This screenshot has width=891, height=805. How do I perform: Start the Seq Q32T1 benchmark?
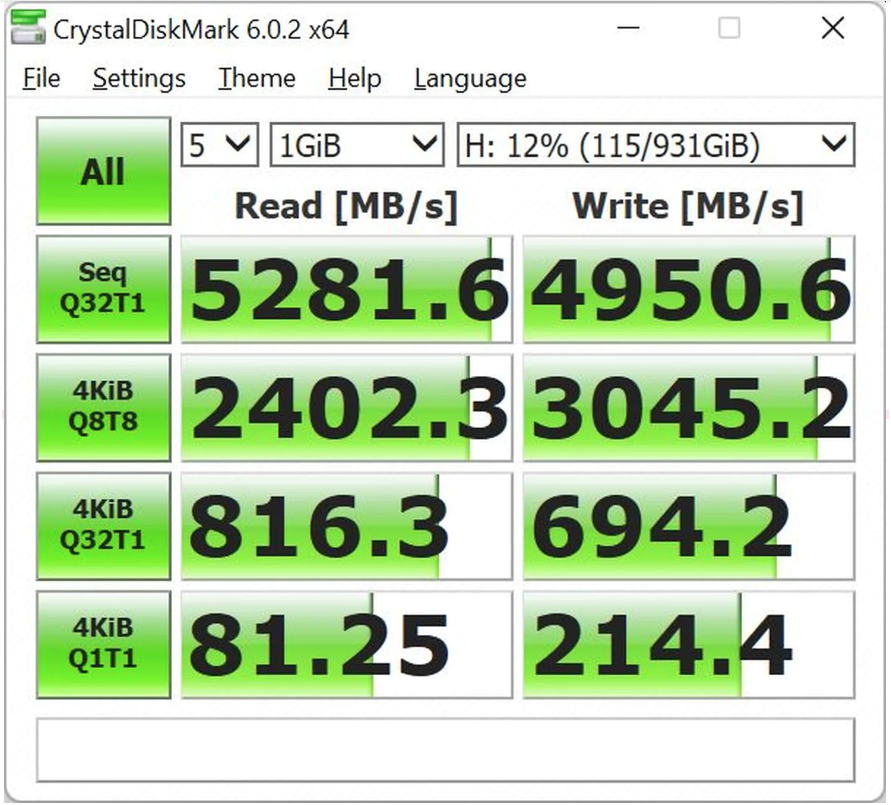click(104, 290)
